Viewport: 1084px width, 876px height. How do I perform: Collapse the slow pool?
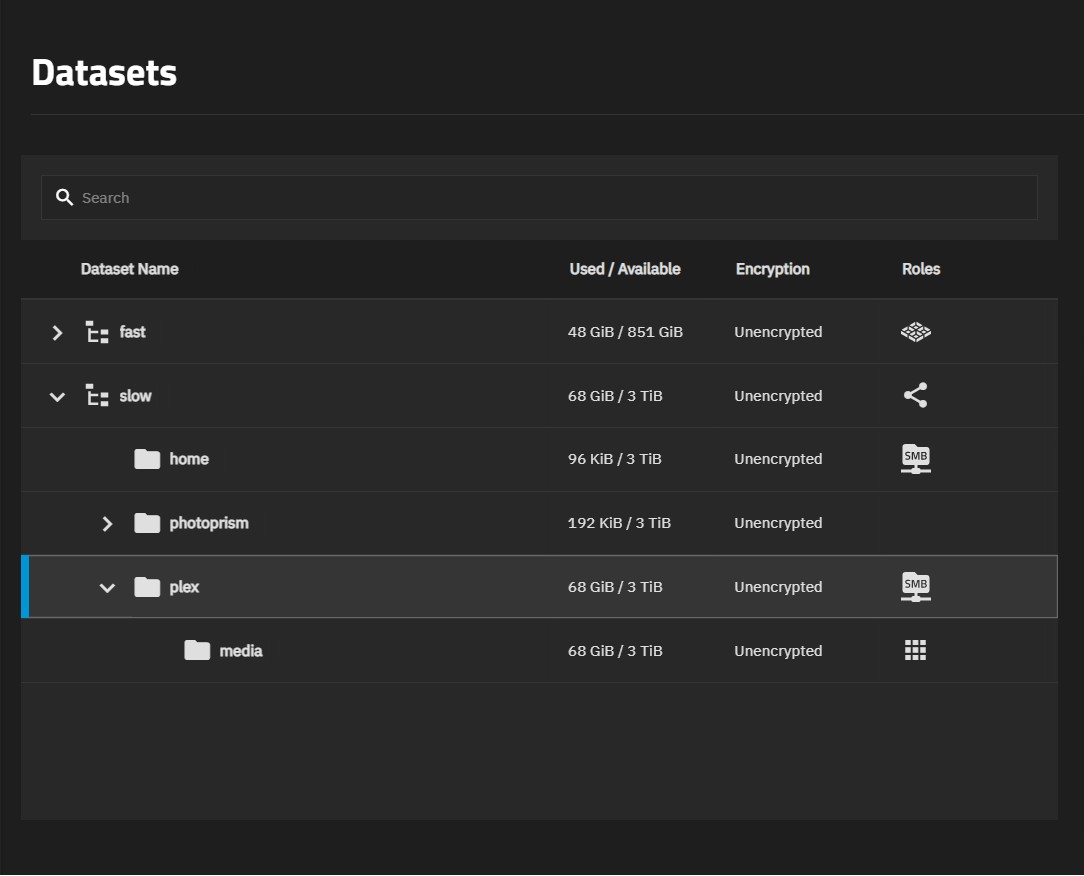(x=57, y=397)
